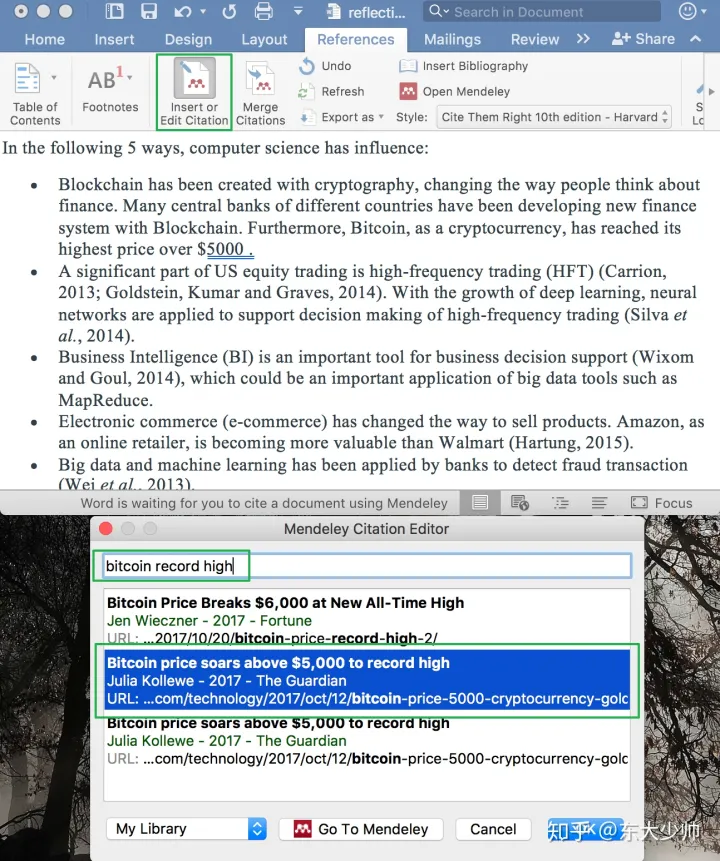Print the document with printer icon
The width and height of the screenshot is (720, 861).
click(x=264, y=12)
